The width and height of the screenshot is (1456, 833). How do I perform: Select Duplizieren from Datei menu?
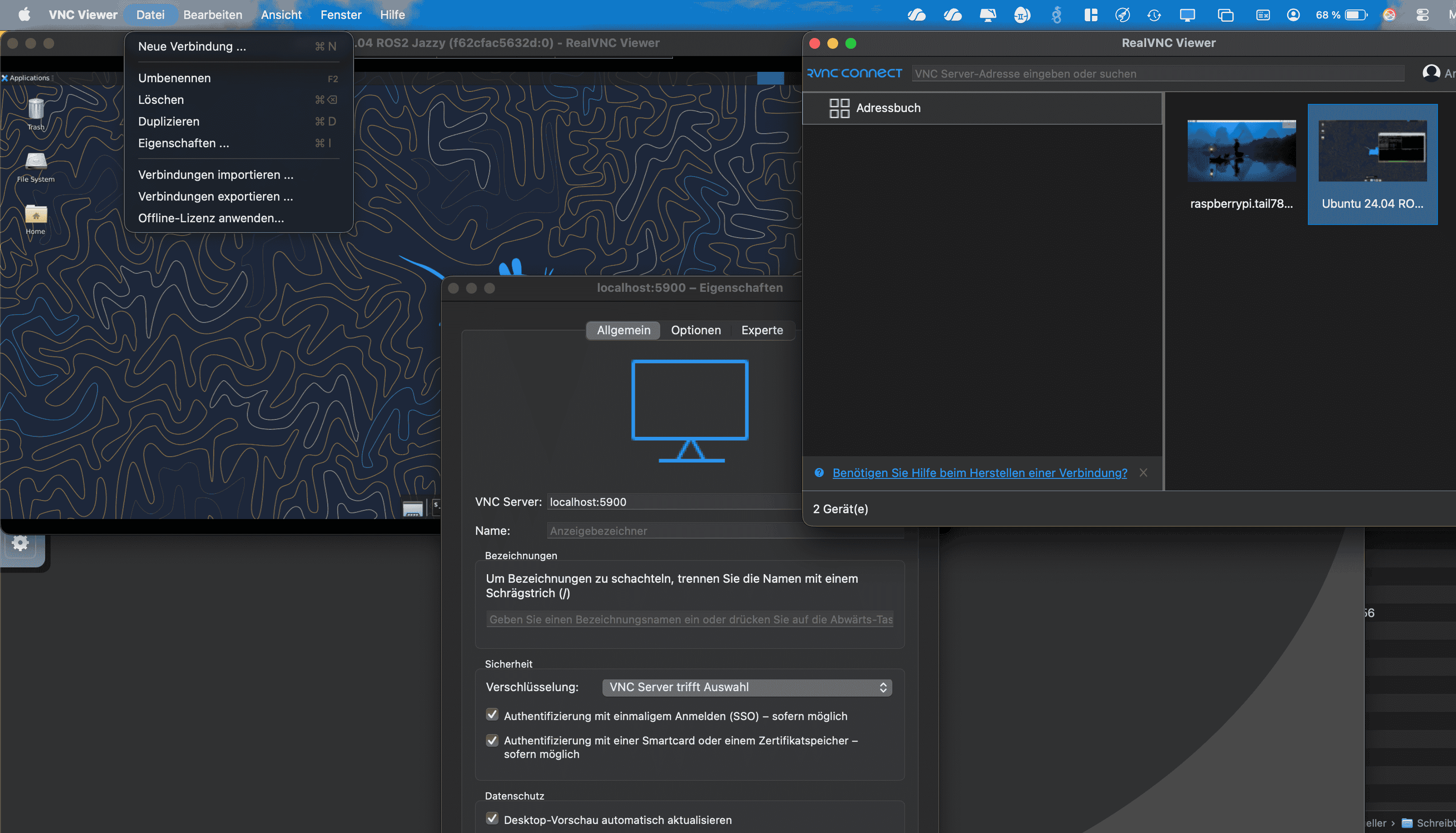point(169,121)
